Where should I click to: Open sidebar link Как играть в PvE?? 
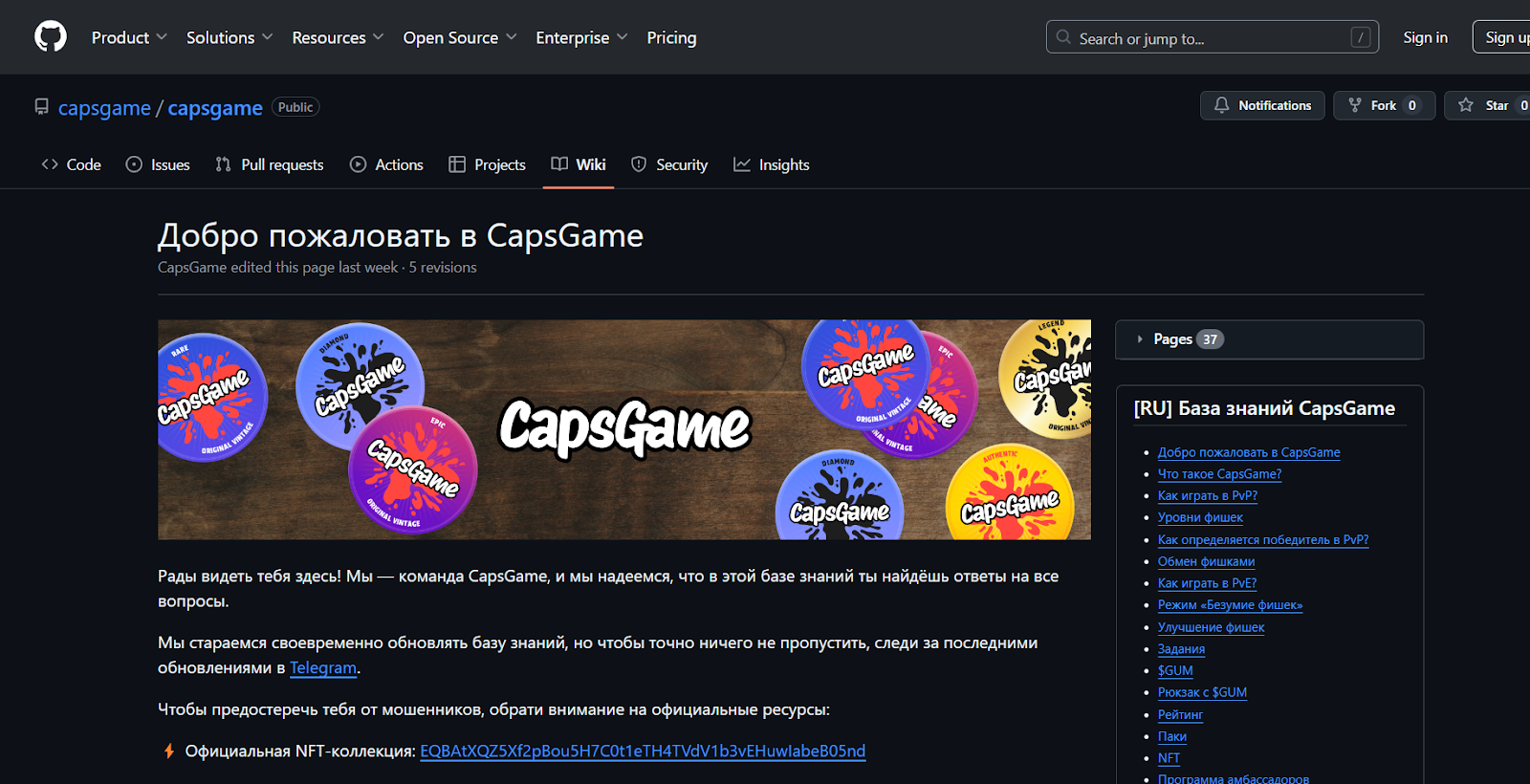1207,583
